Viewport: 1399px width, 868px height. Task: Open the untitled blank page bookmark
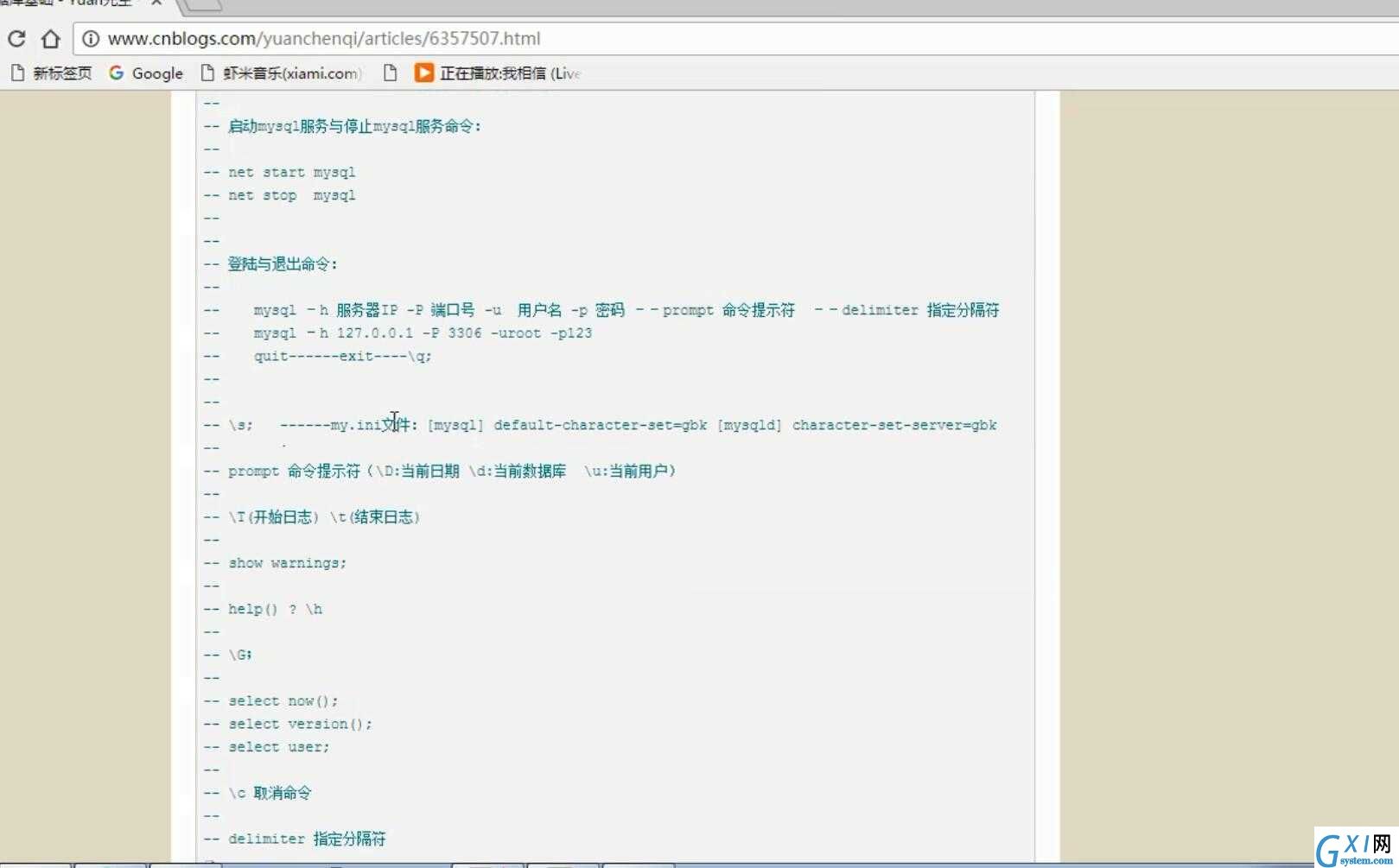tap(390, 73)
